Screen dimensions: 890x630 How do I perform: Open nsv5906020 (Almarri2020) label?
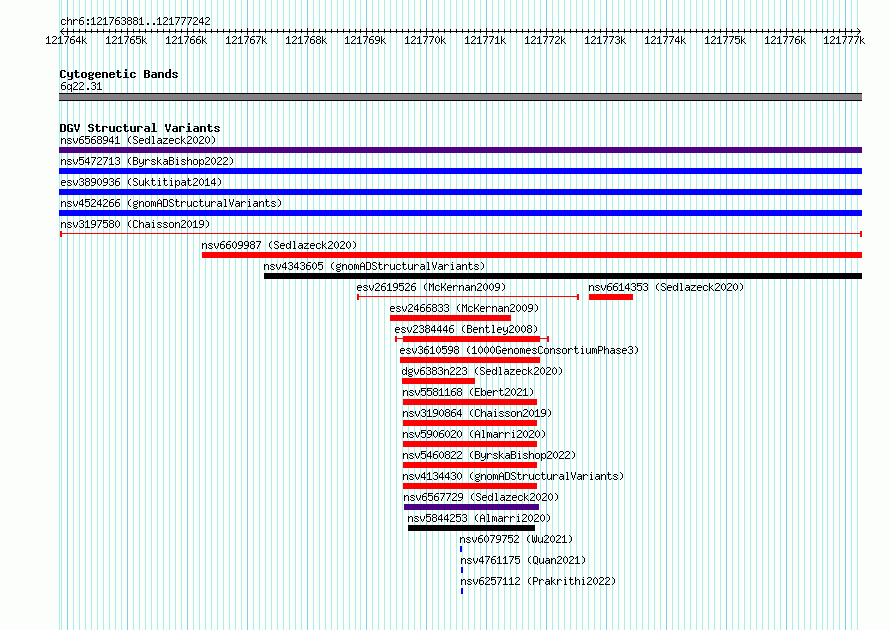tap(475, 434)
